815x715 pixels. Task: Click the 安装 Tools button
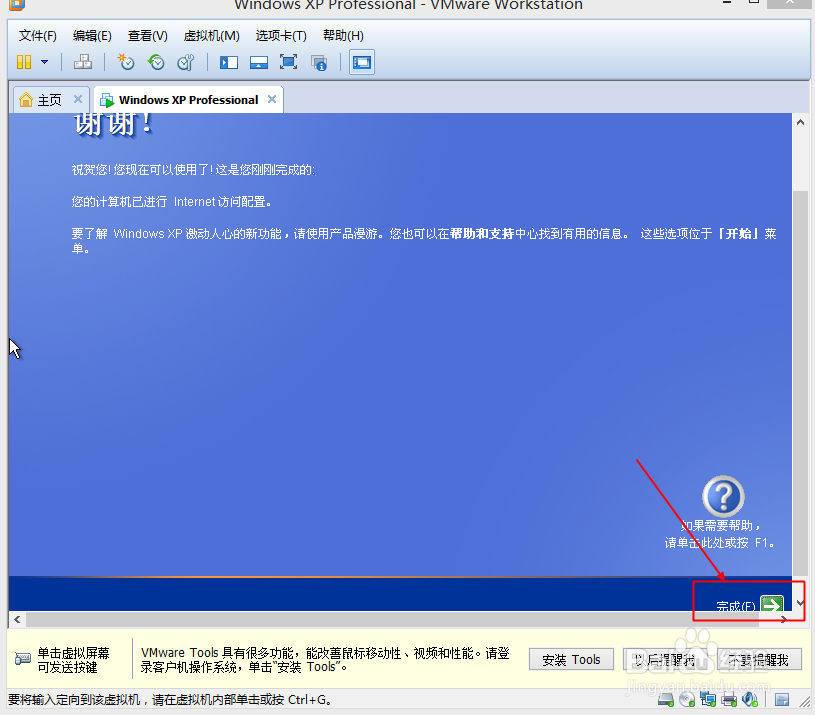point(571,659)
